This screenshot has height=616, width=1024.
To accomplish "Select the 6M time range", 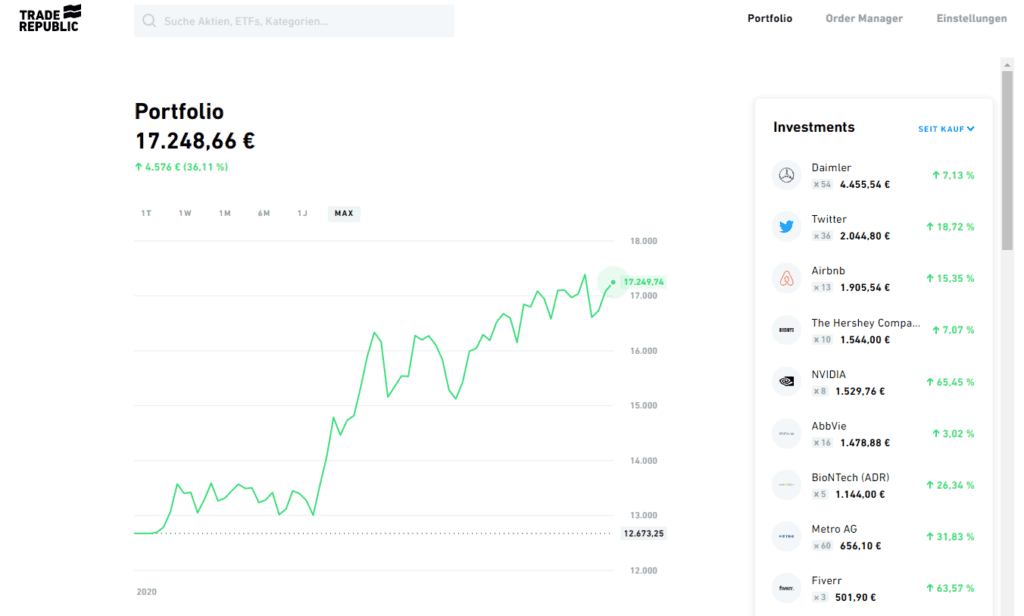I will pyautogui.click(x=264, y=213).
